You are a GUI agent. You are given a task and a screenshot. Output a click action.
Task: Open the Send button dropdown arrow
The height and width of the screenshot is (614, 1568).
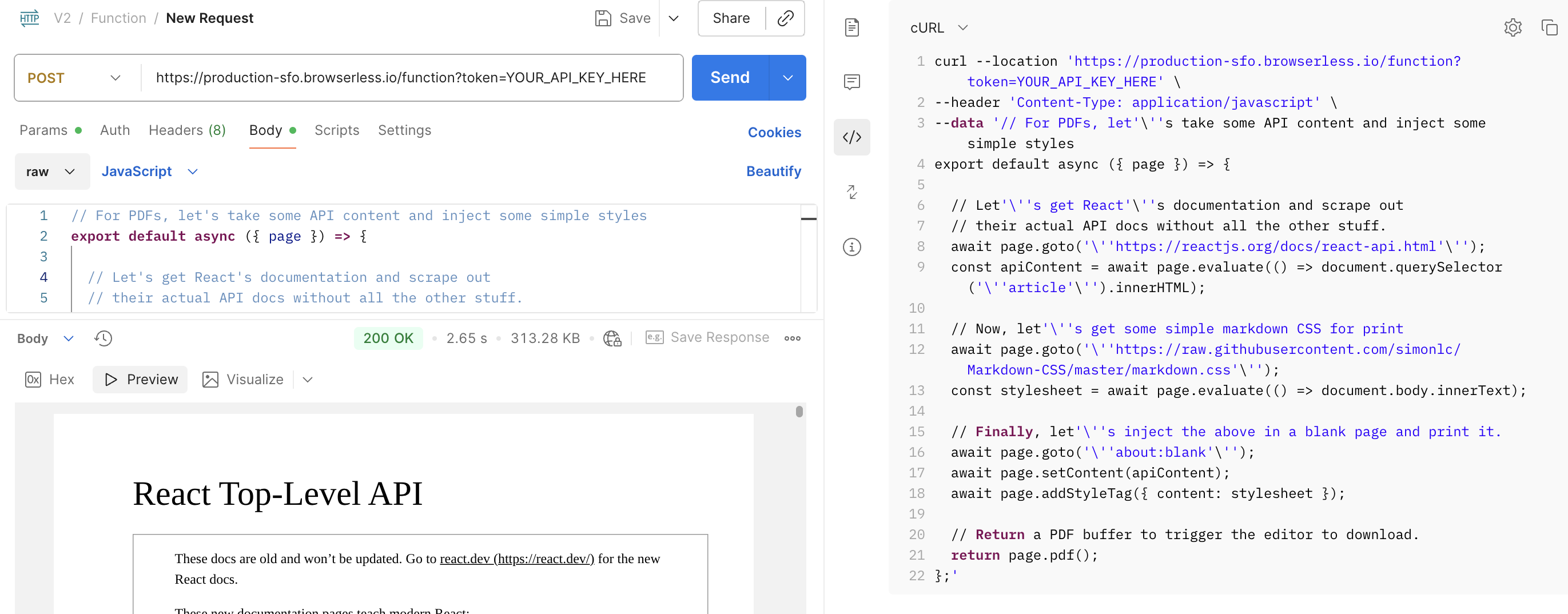787,78
